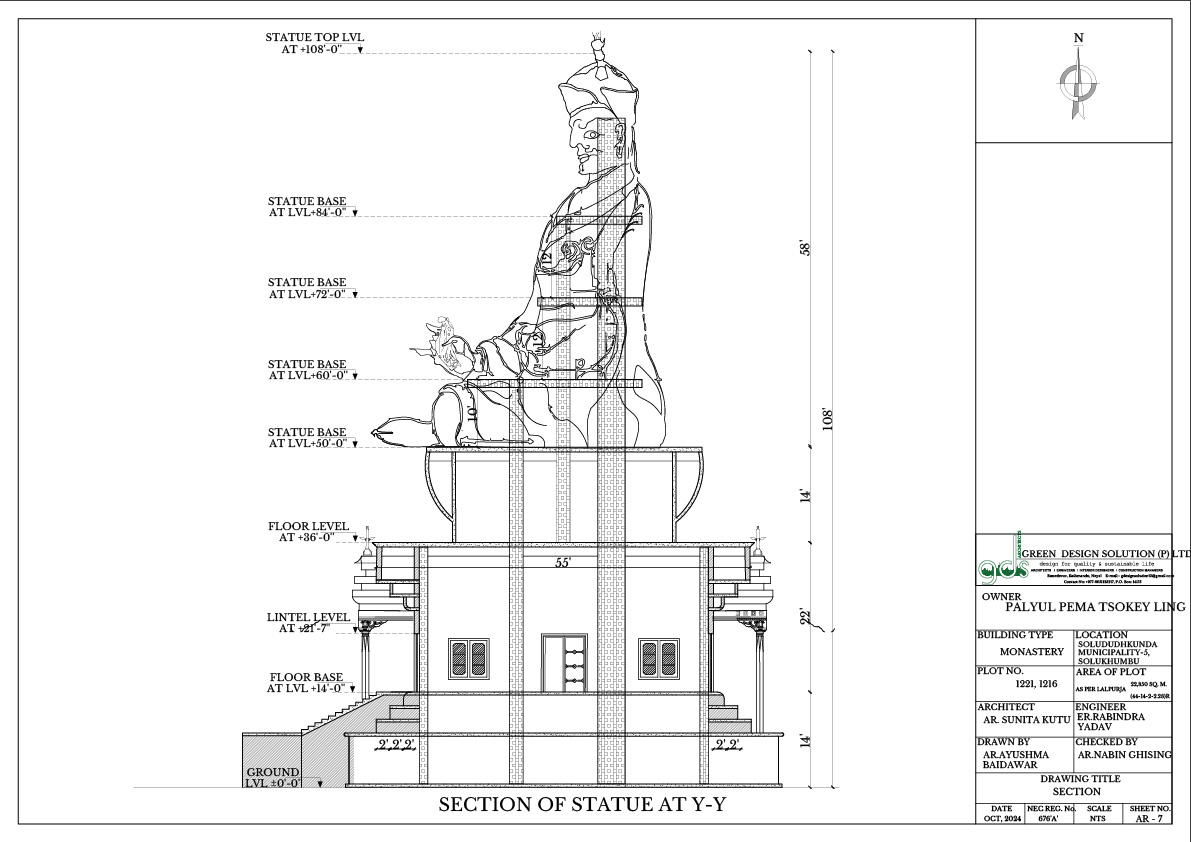
Task: Select the central double door in the section
Action: click(x=564, y=660)
